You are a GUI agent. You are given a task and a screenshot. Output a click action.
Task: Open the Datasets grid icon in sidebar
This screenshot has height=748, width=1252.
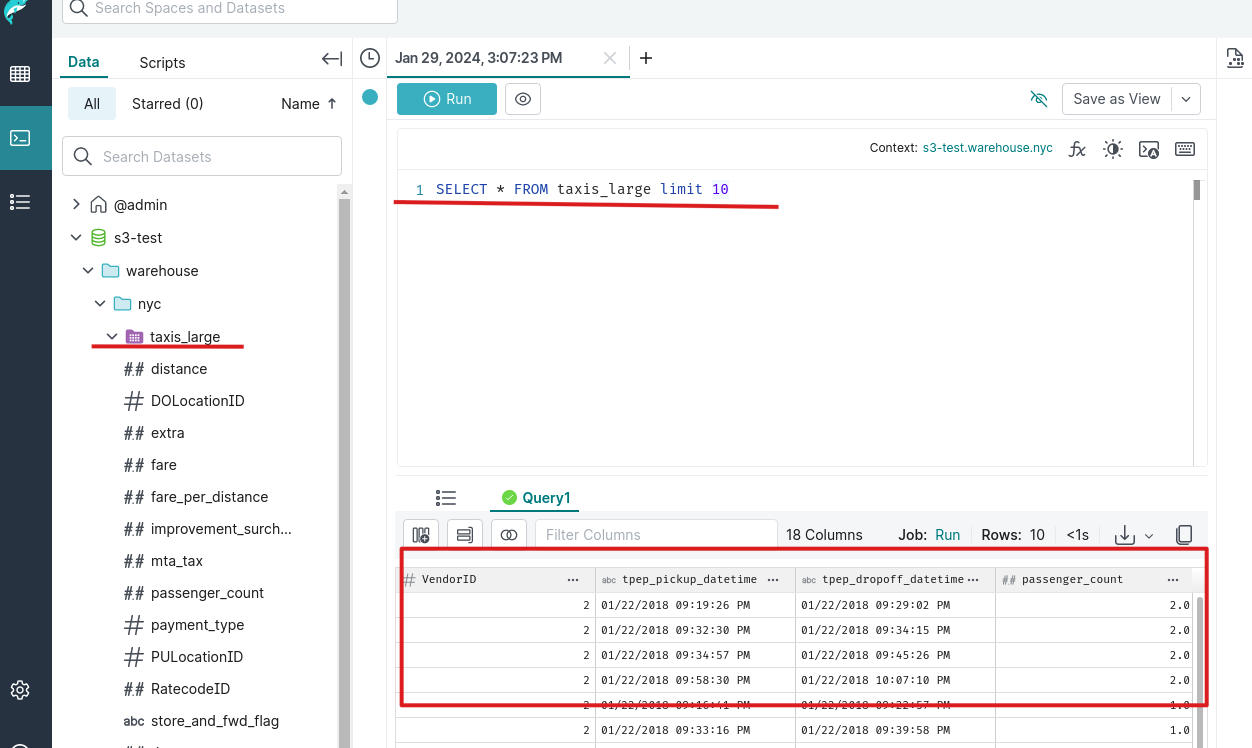[20, 74]
